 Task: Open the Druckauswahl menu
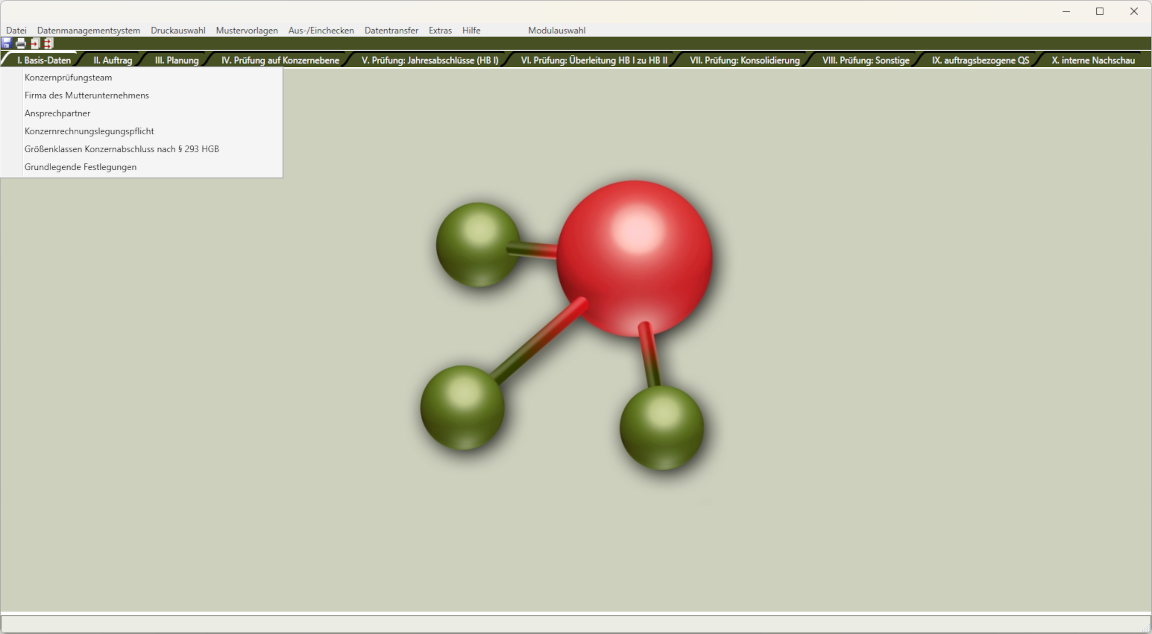178,30
